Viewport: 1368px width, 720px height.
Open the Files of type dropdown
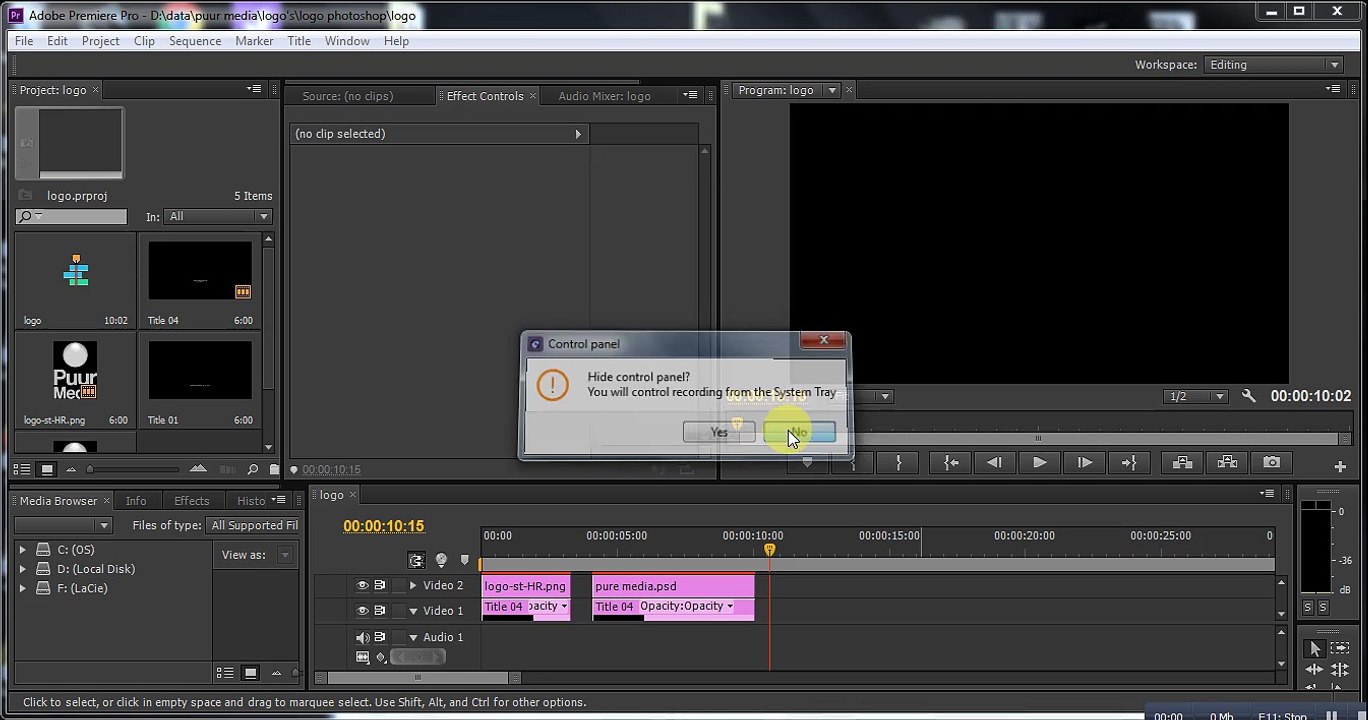click(253, 525)
